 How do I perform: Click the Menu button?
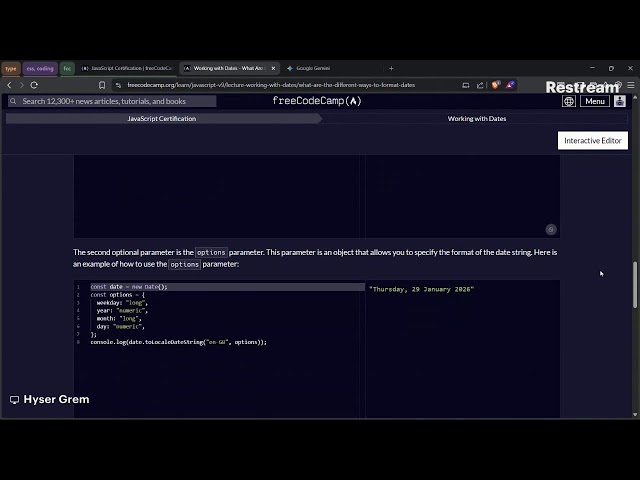595,101
